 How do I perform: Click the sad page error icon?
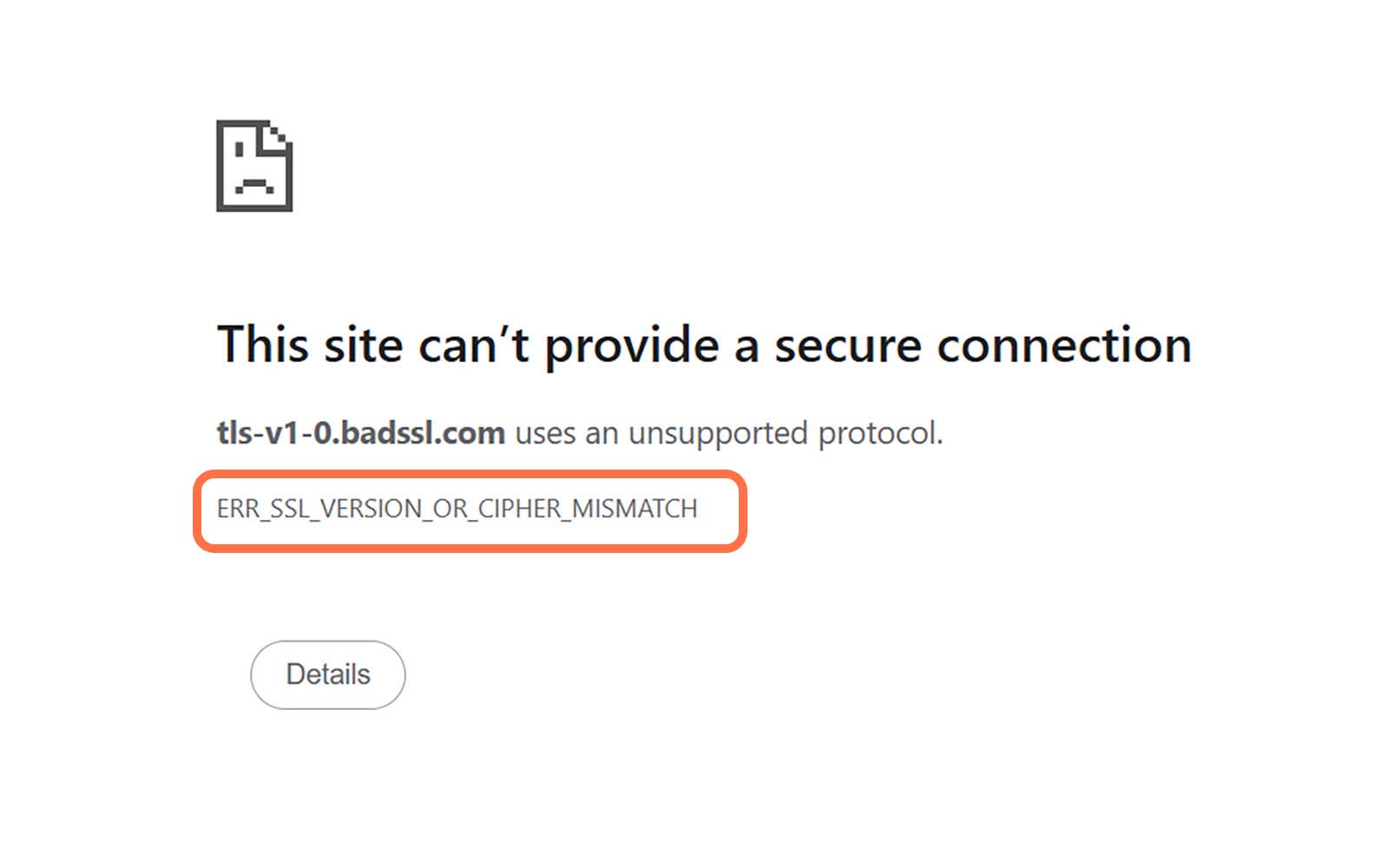[254, 166]
